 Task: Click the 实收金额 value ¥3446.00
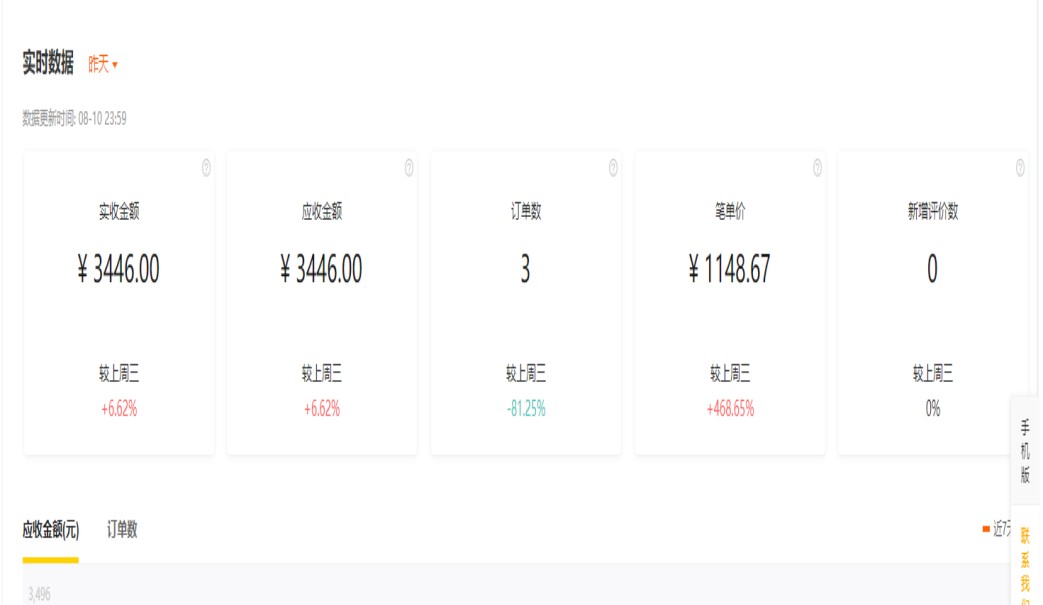[x=118, y=270]
